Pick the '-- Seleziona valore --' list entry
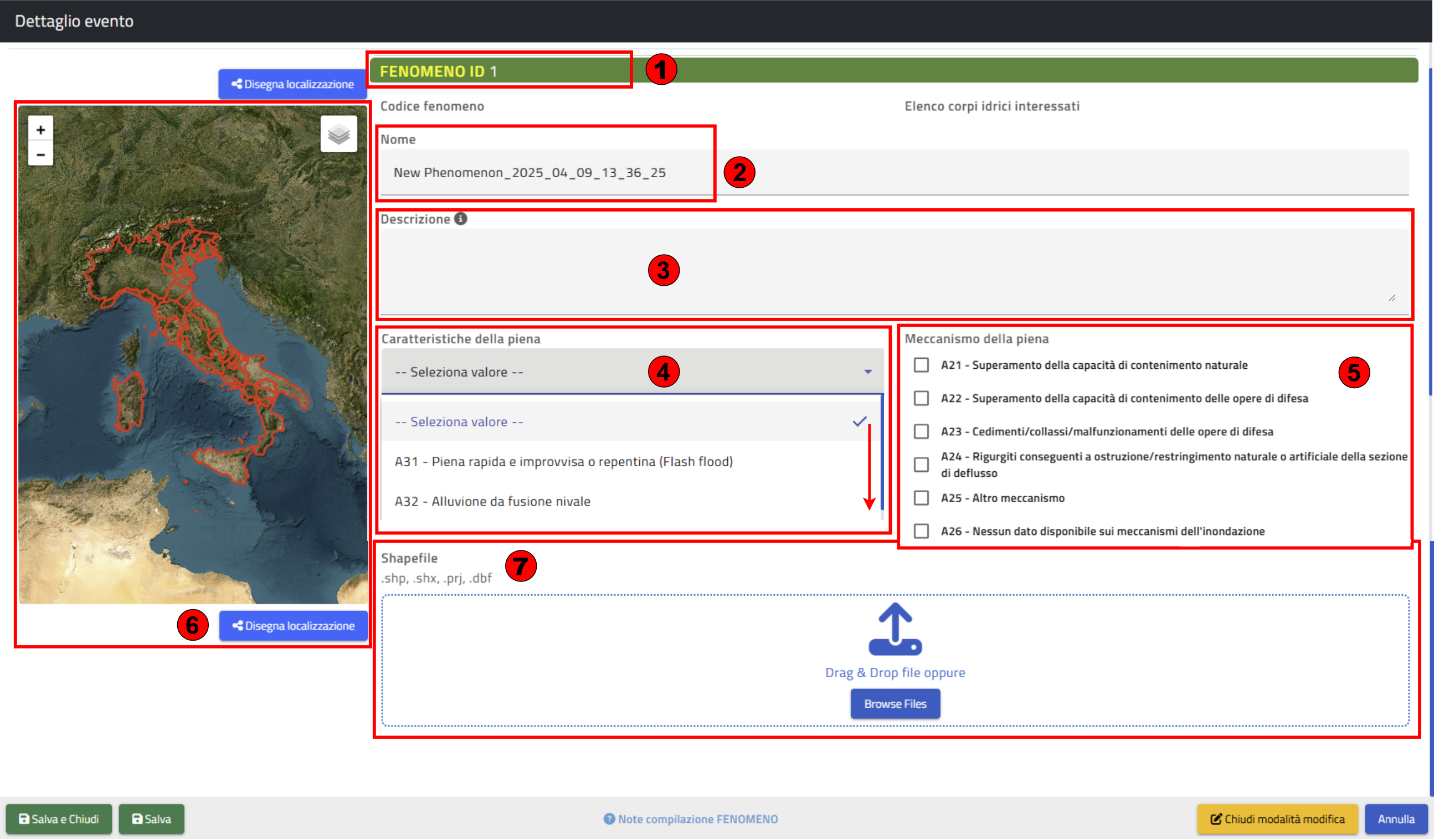Viewport: 1434px width, 840px height. pyautogui.click(x=459, y=422)
